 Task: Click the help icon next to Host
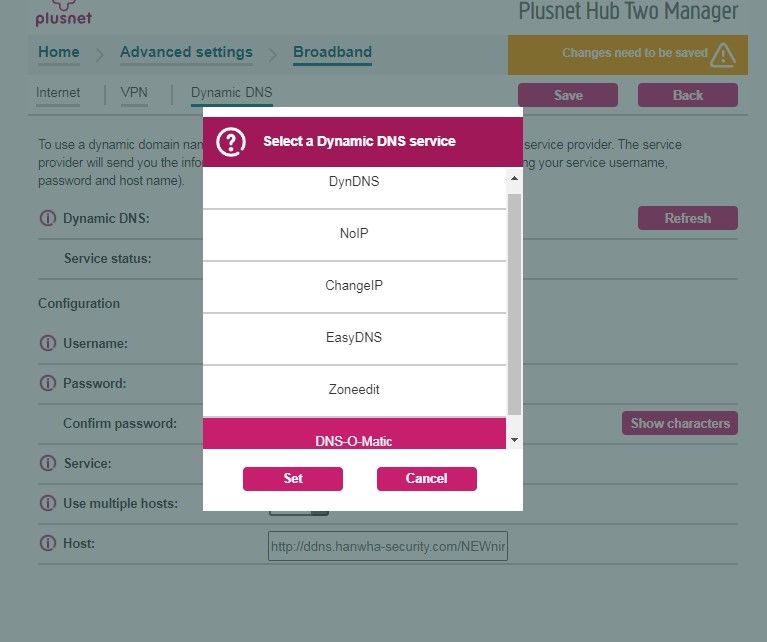(x=47, y=543)
